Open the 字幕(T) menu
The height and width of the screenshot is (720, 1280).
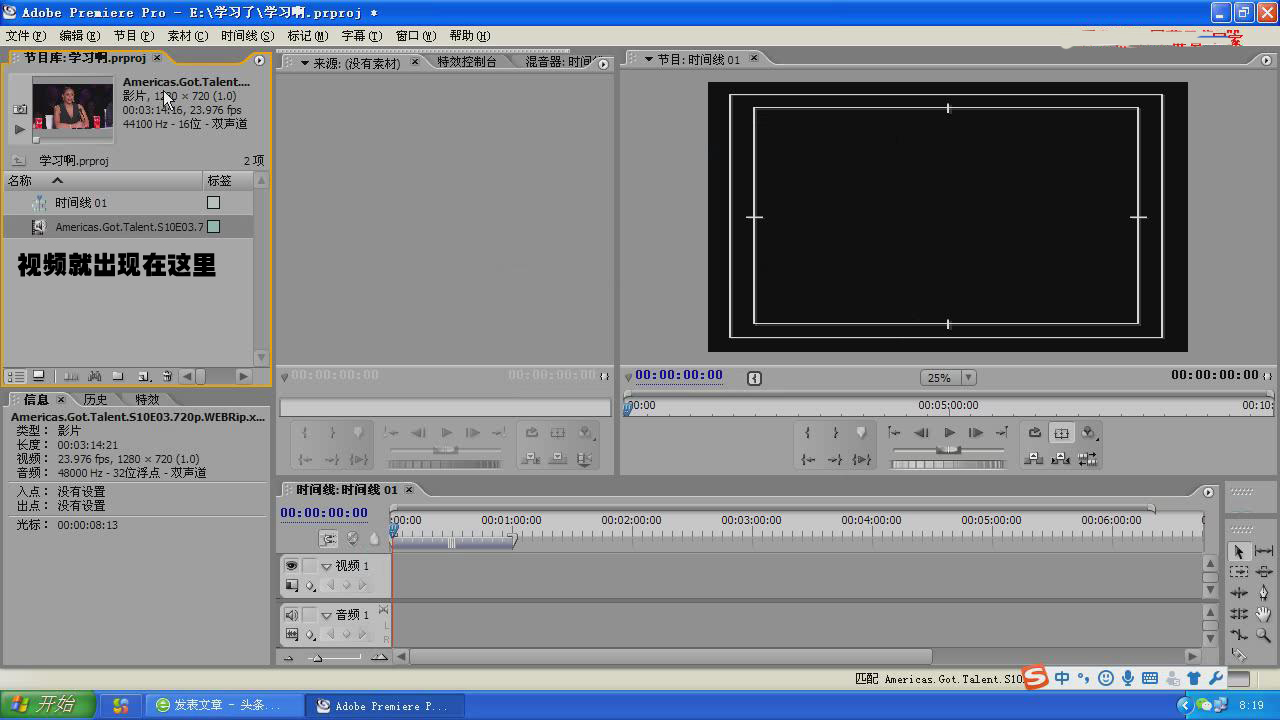pyautogui.click(x=362, y=35)
